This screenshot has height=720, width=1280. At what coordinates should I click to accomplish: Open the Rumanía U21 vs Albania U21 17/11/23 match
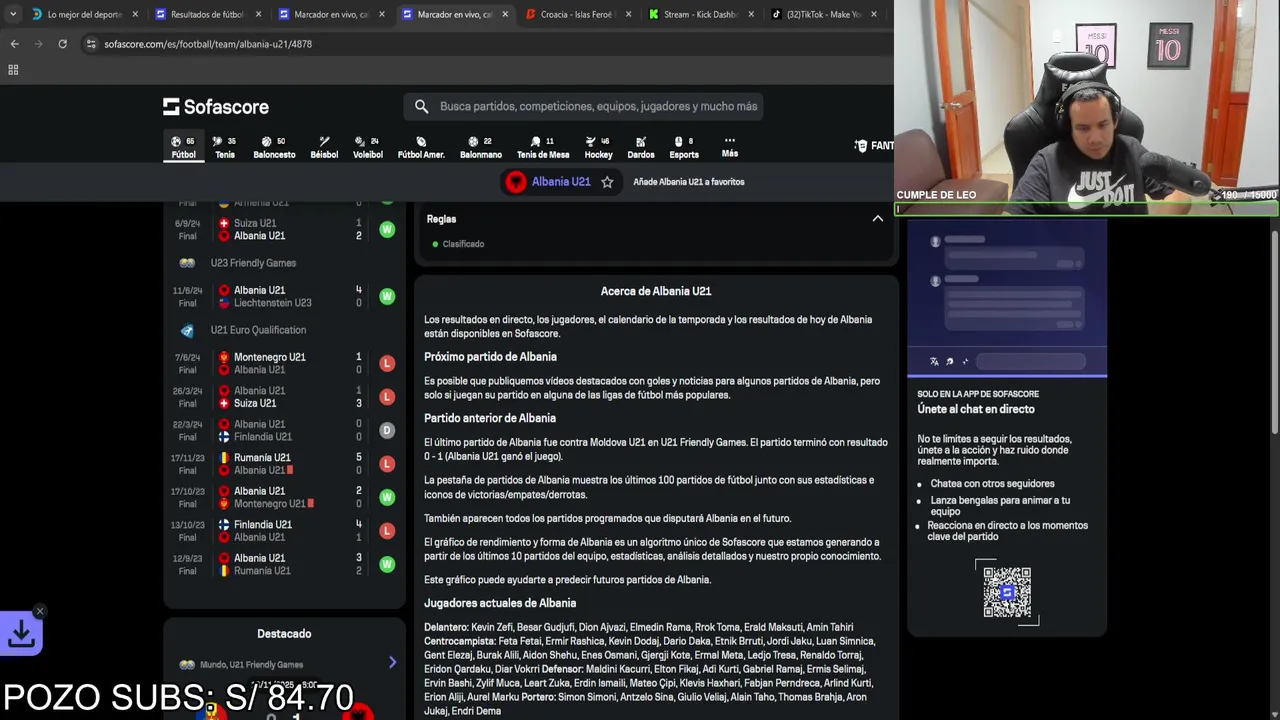(x=284, y=464)
